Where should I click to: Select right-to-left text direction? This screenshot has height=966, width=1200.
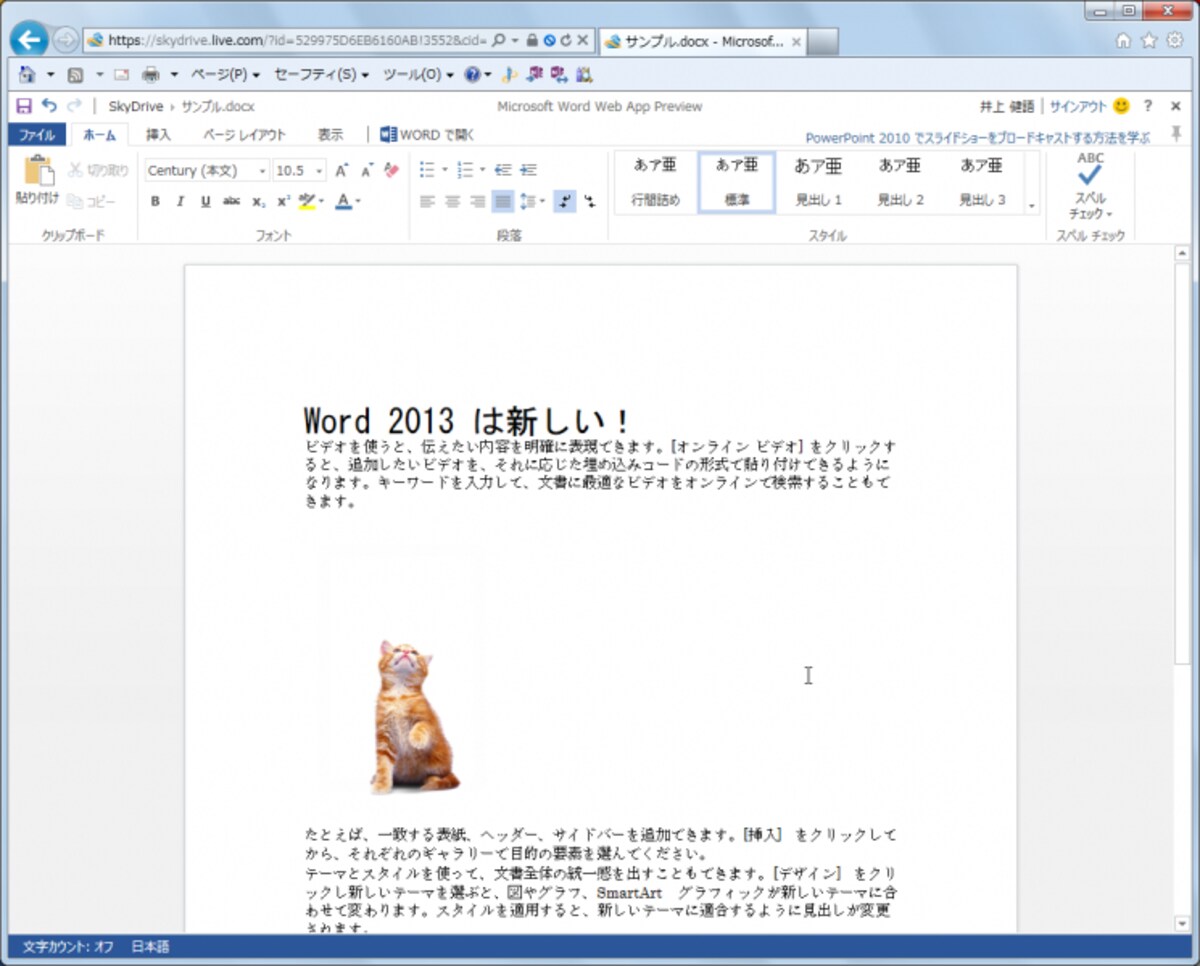(590, 201)
